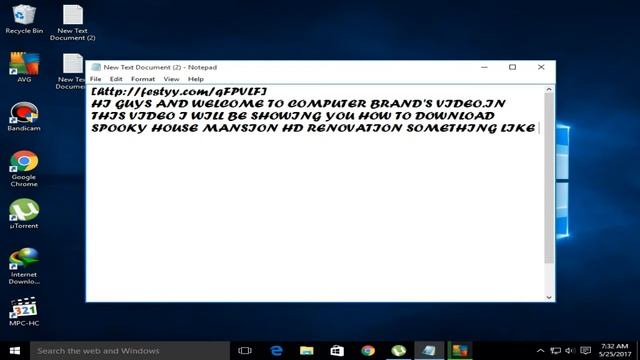Click the line starting 'THIS VIDEO I WILL'
Viewport: 640px width, 360px height.
(293, 116)
